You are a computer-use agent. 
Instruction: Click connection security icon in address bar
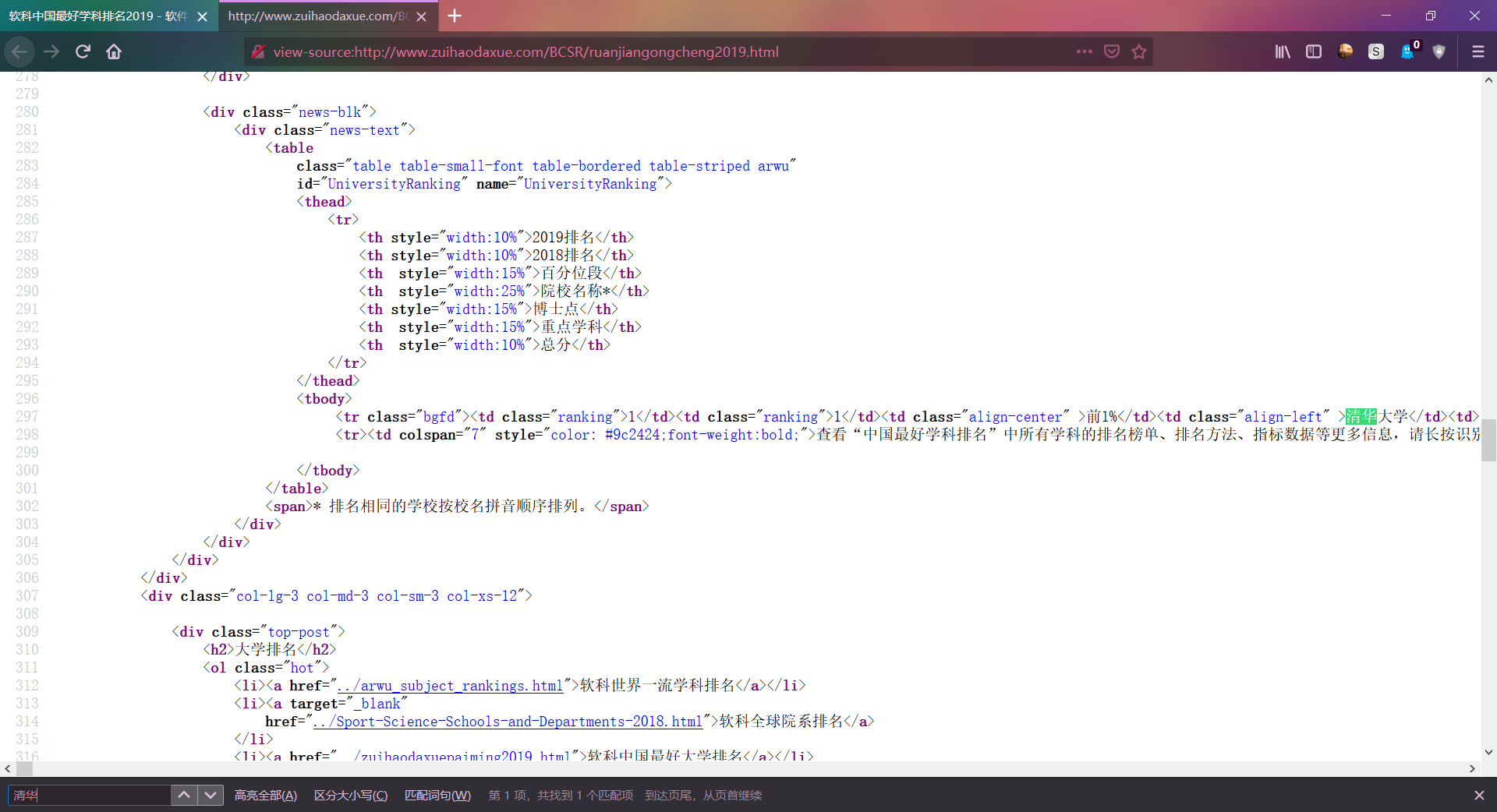(x=258, y=51)
